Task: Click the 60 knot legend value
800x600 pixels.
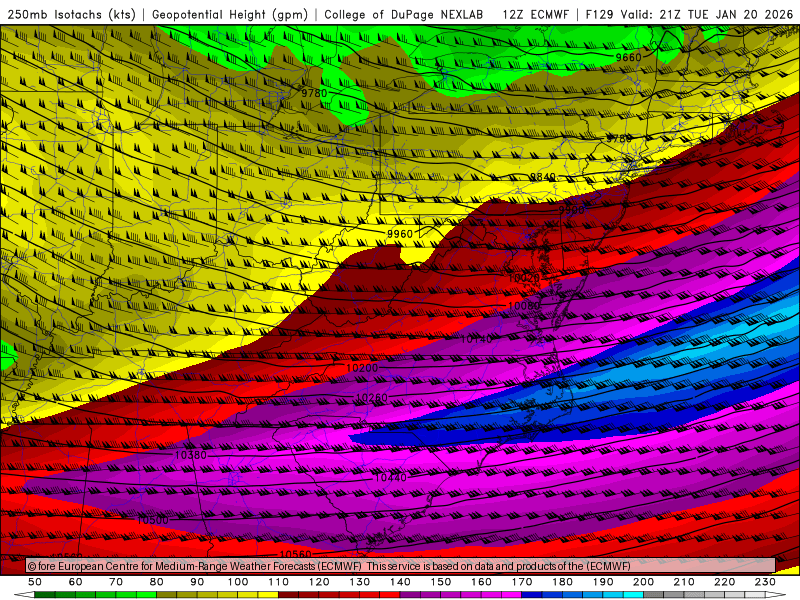Action: (x=76, y=582)
